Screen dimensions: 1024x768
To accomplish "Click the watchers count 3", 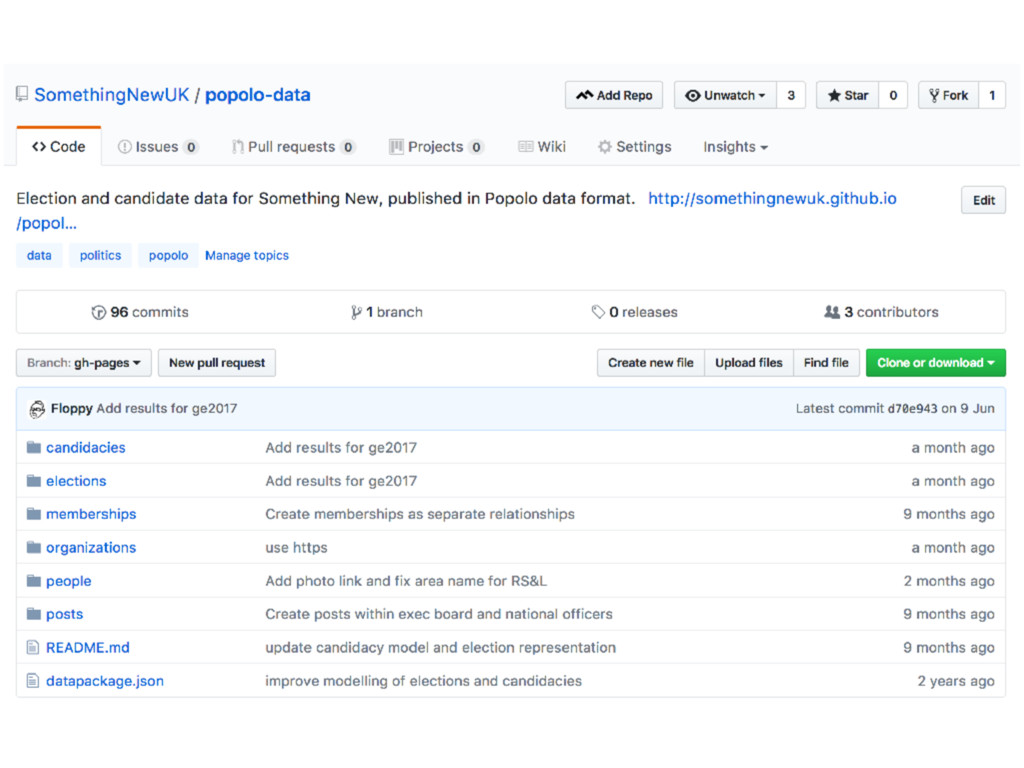I will coord(791,95).
